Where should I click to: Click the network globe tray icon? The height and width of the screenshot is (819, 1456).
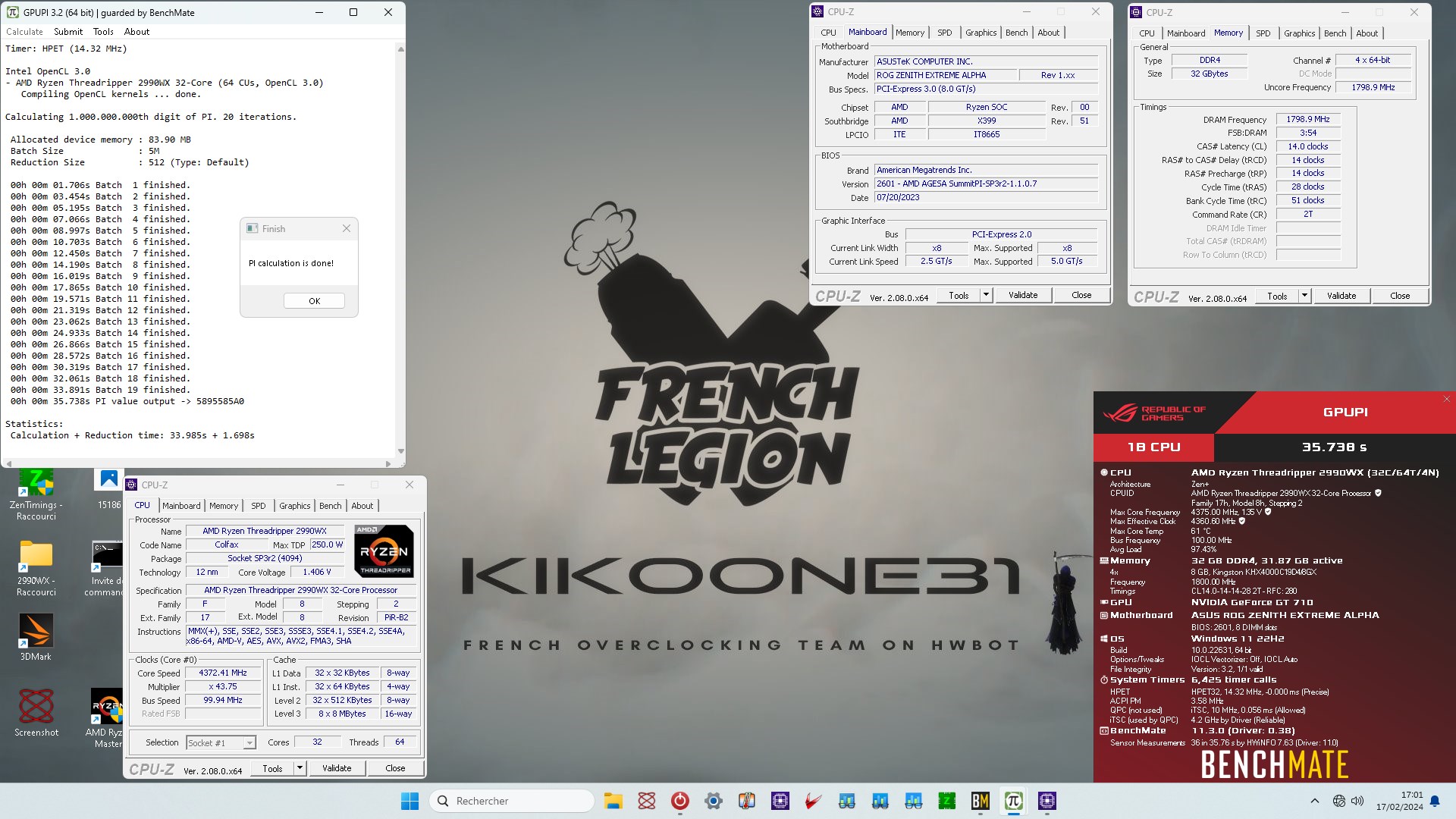pos(1339,801)
